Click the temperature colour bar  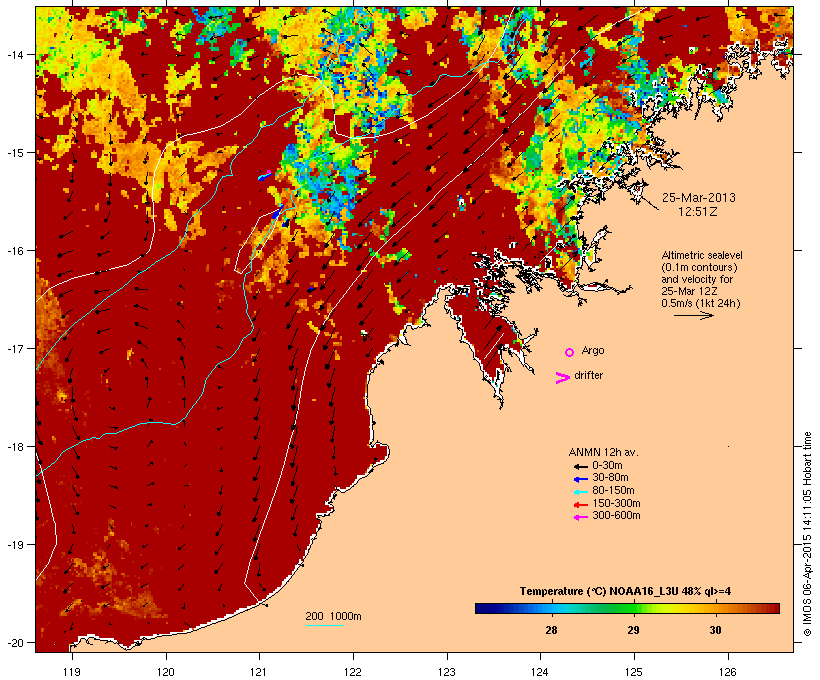coord(628,608)
